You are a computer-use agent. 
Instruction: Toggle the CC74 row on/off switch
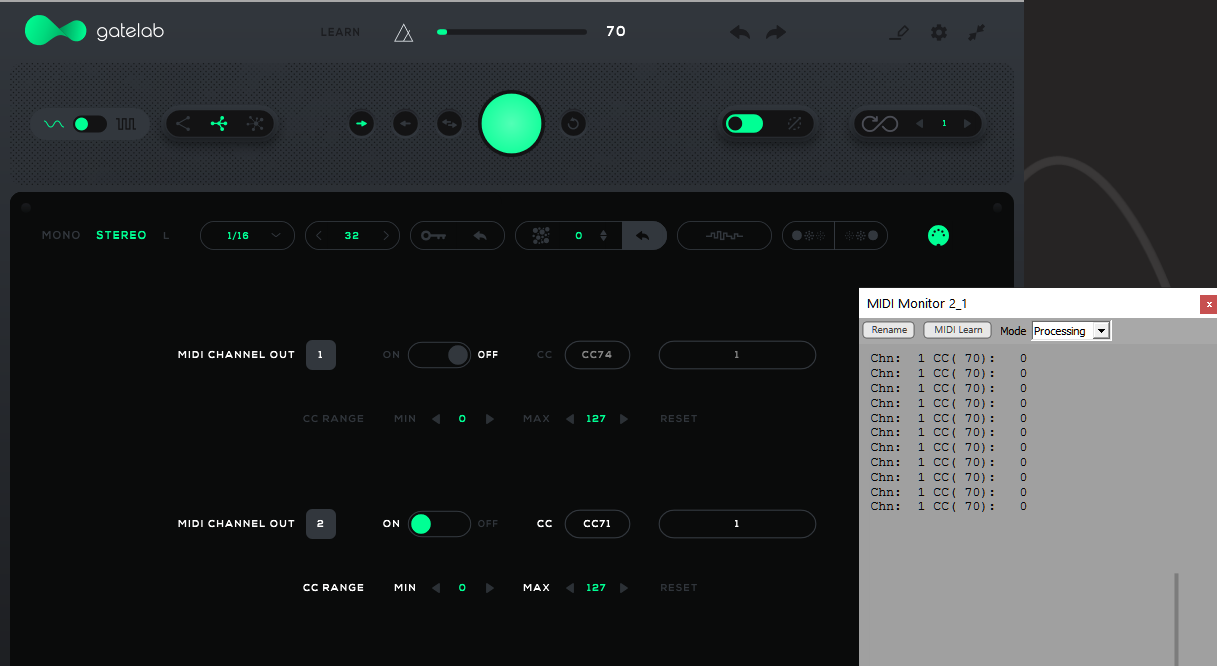pos(439,355)
